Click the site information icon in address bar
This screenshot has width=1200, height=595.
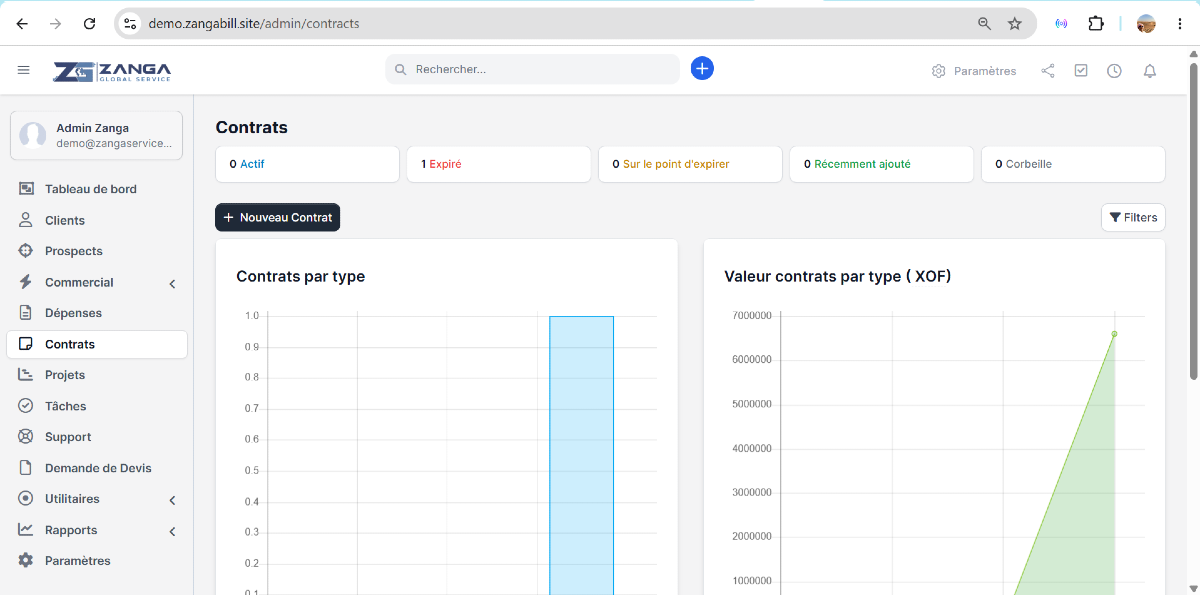130,23
